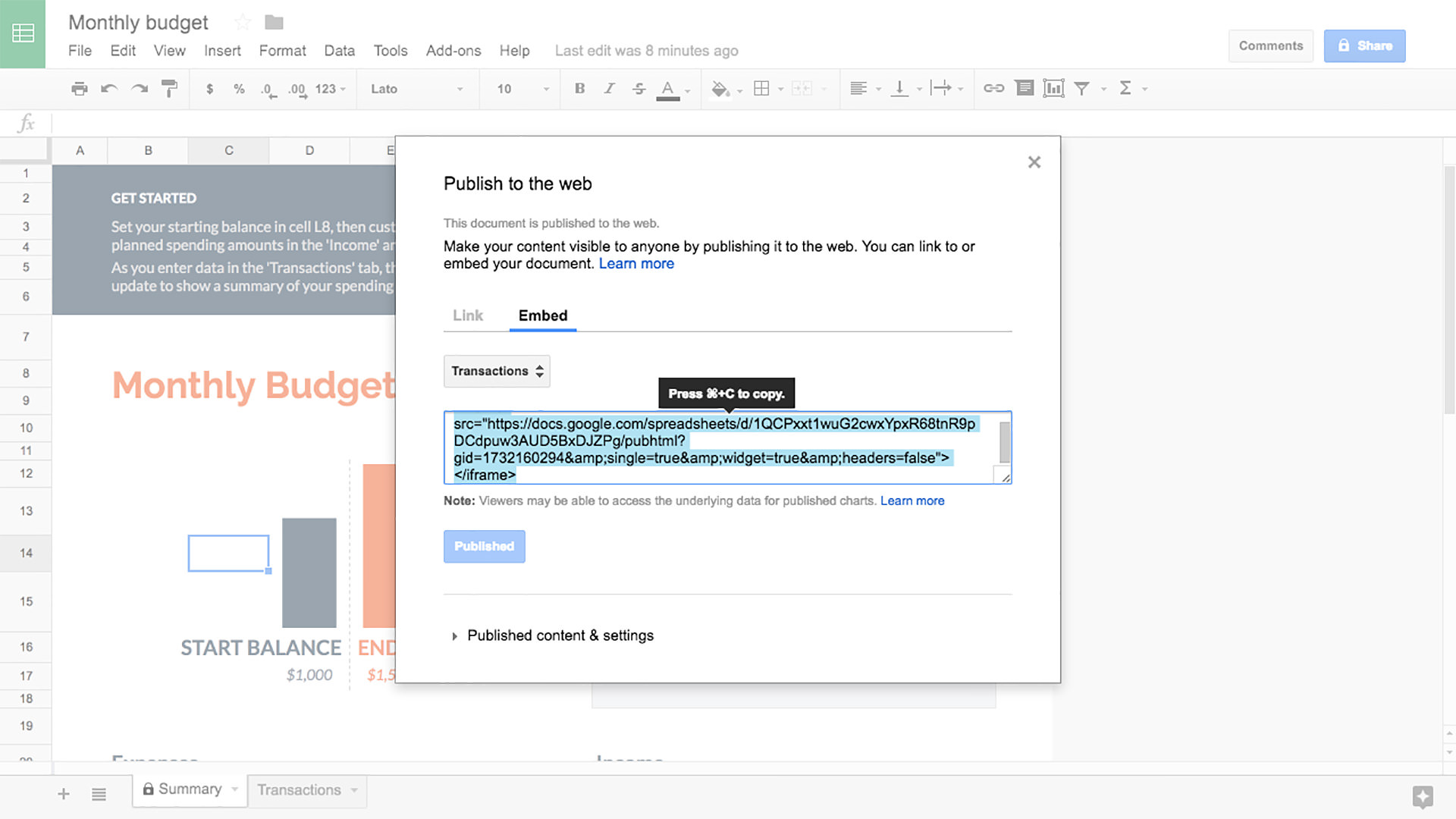Toggle bold formatting

(x=579, y=89)
